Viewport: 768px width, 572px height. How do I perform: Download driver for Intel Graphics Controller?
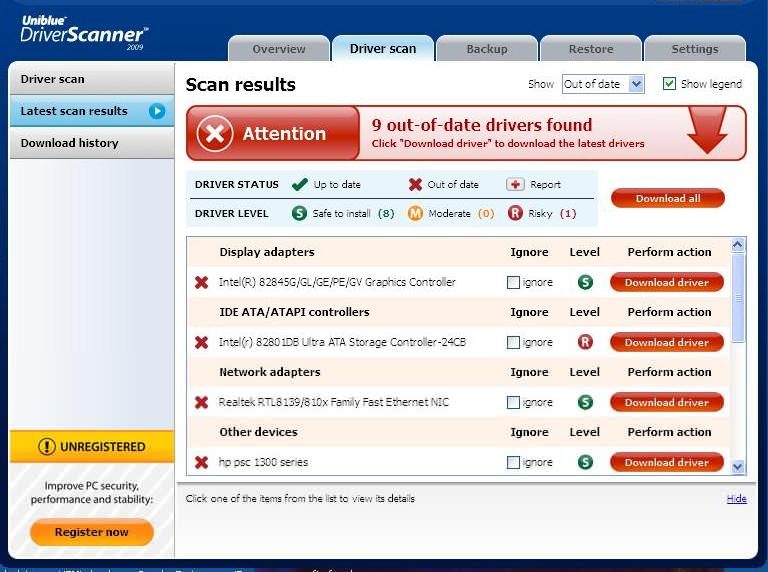(x=667, y=283)
